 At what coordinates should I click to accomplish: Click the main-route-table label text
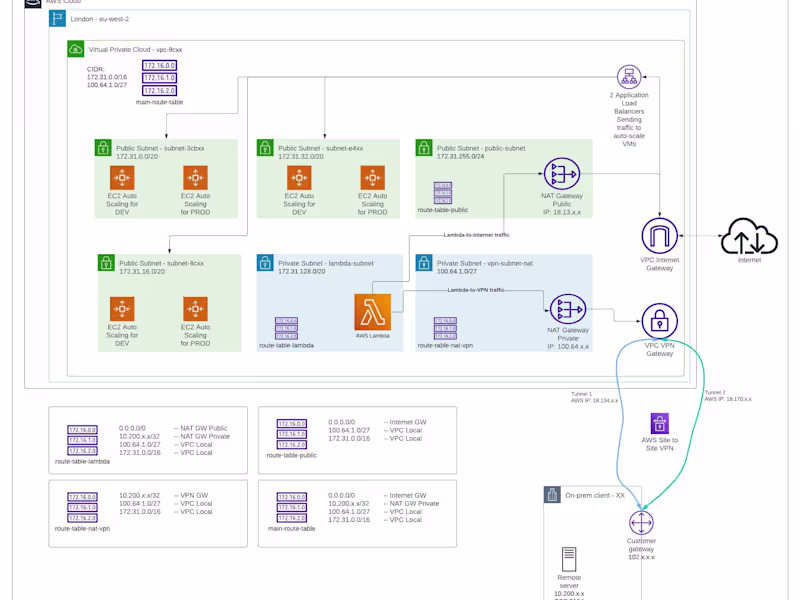click(160, 103)
